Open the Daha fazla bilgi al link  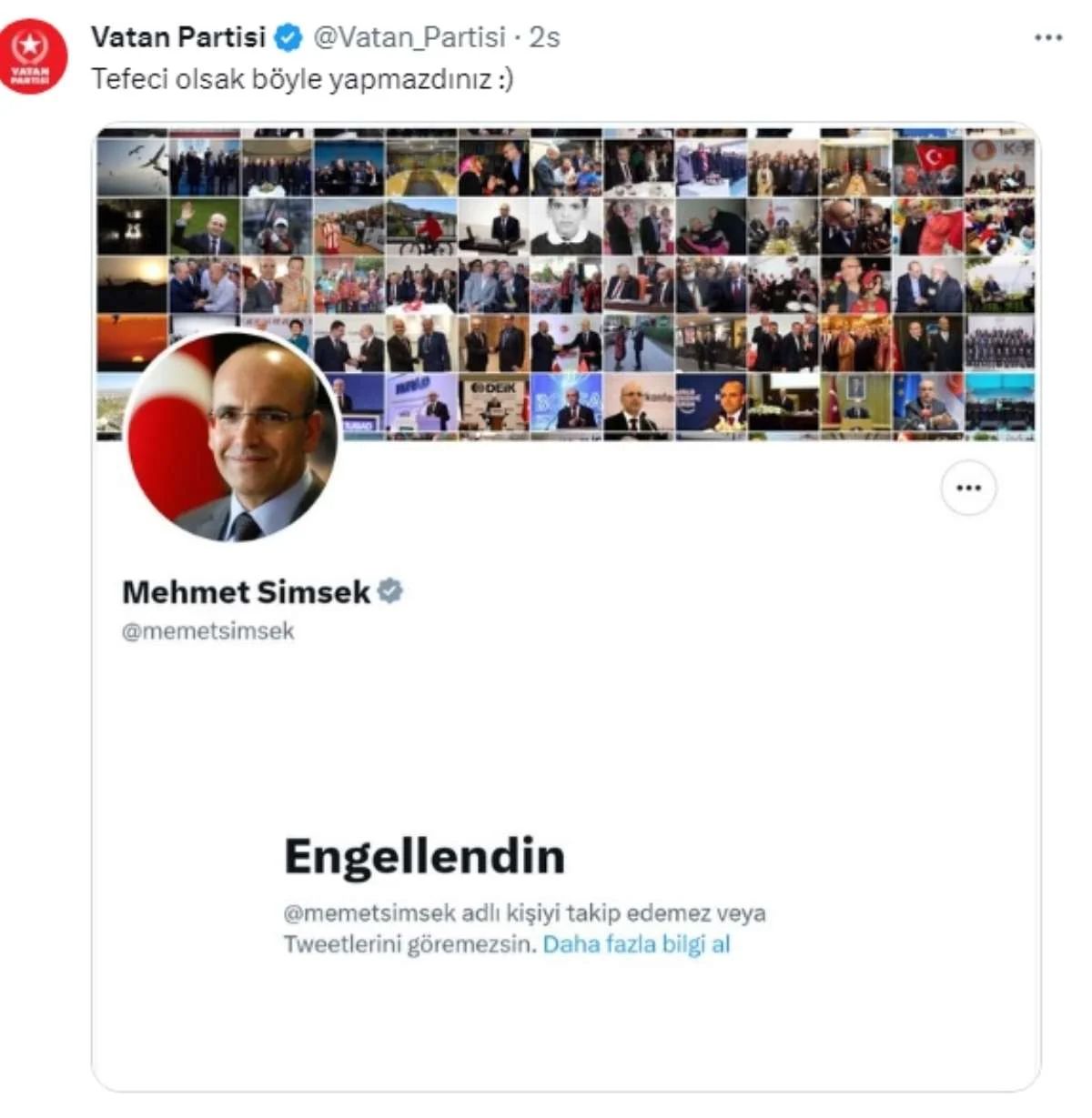(x=636, y=944)
